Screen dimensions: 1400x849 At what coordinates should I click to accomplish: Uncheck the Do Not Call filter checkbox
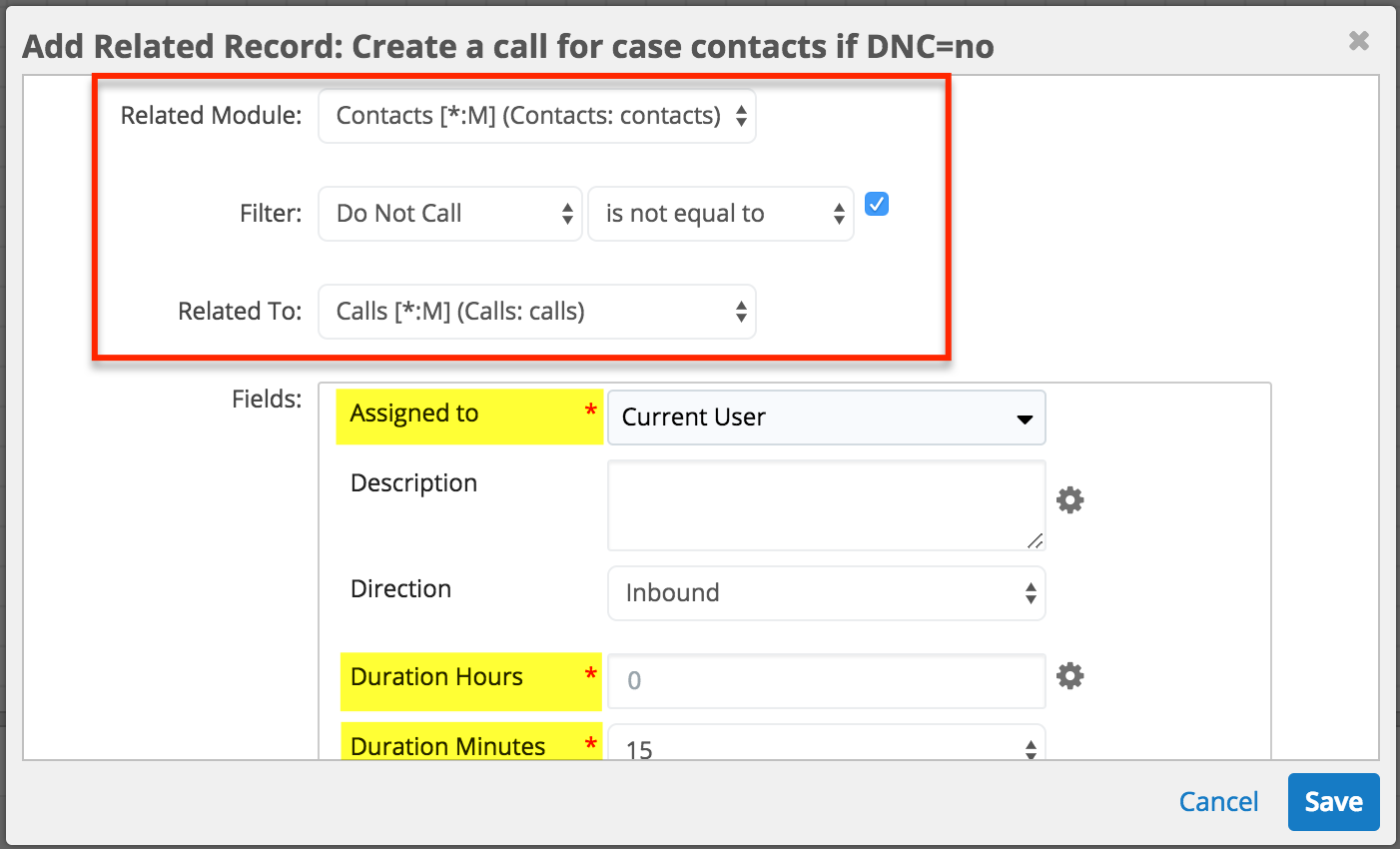(877, 204)
